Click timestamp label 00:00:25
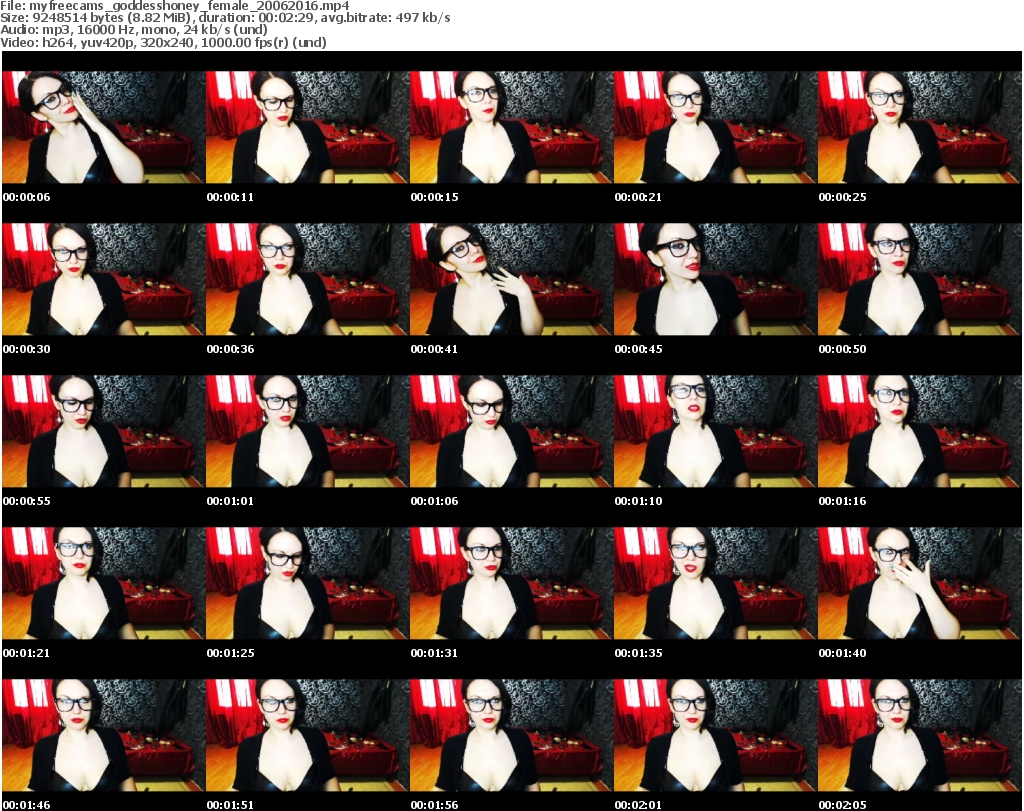1024x811 pixels. point(842,197)
